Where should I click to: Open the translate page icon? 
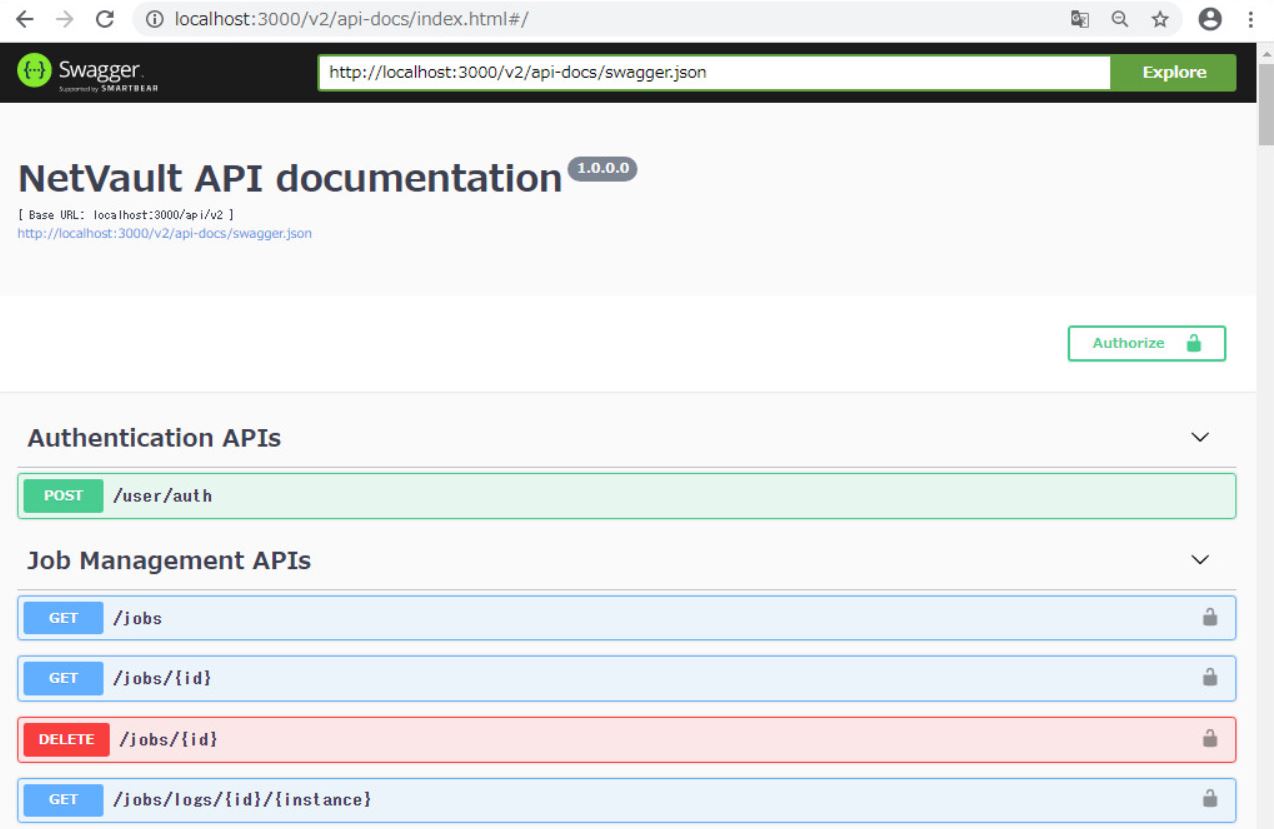(1080, 19)
